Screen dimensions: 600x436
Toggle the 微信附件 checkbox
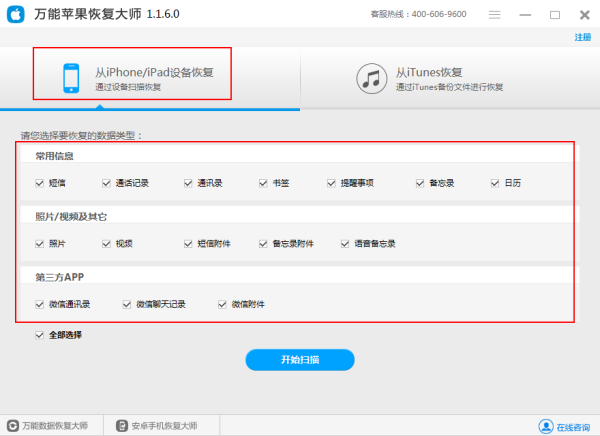pos(222,304)
